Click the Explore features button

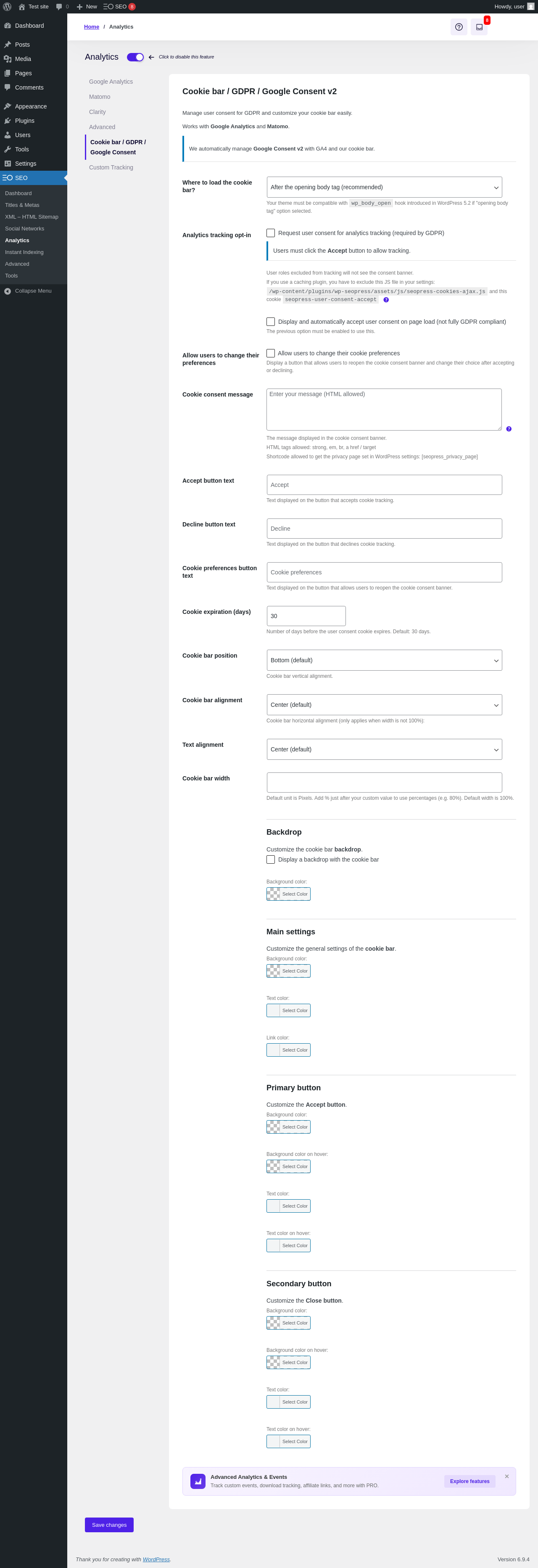(469, 1481)
